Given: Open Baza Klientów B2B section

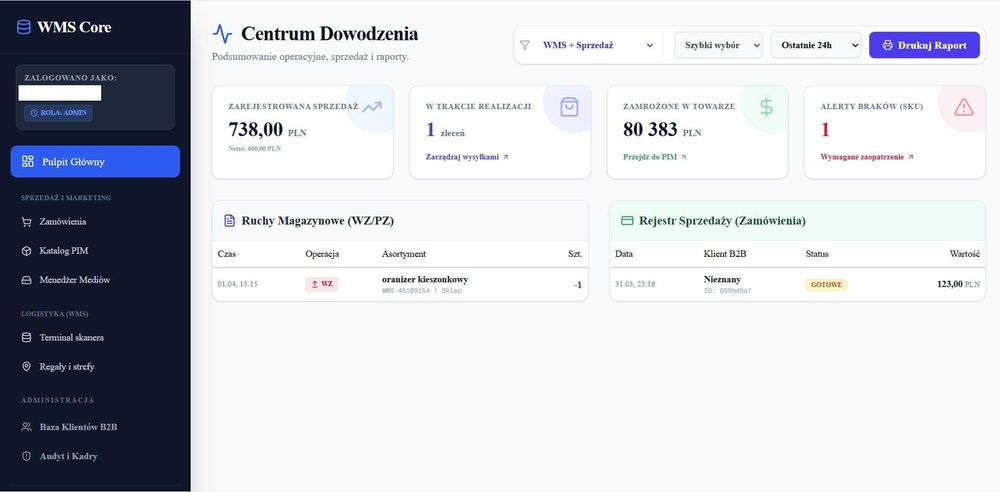Looking at the screenshot, I should tap(78, 426).
